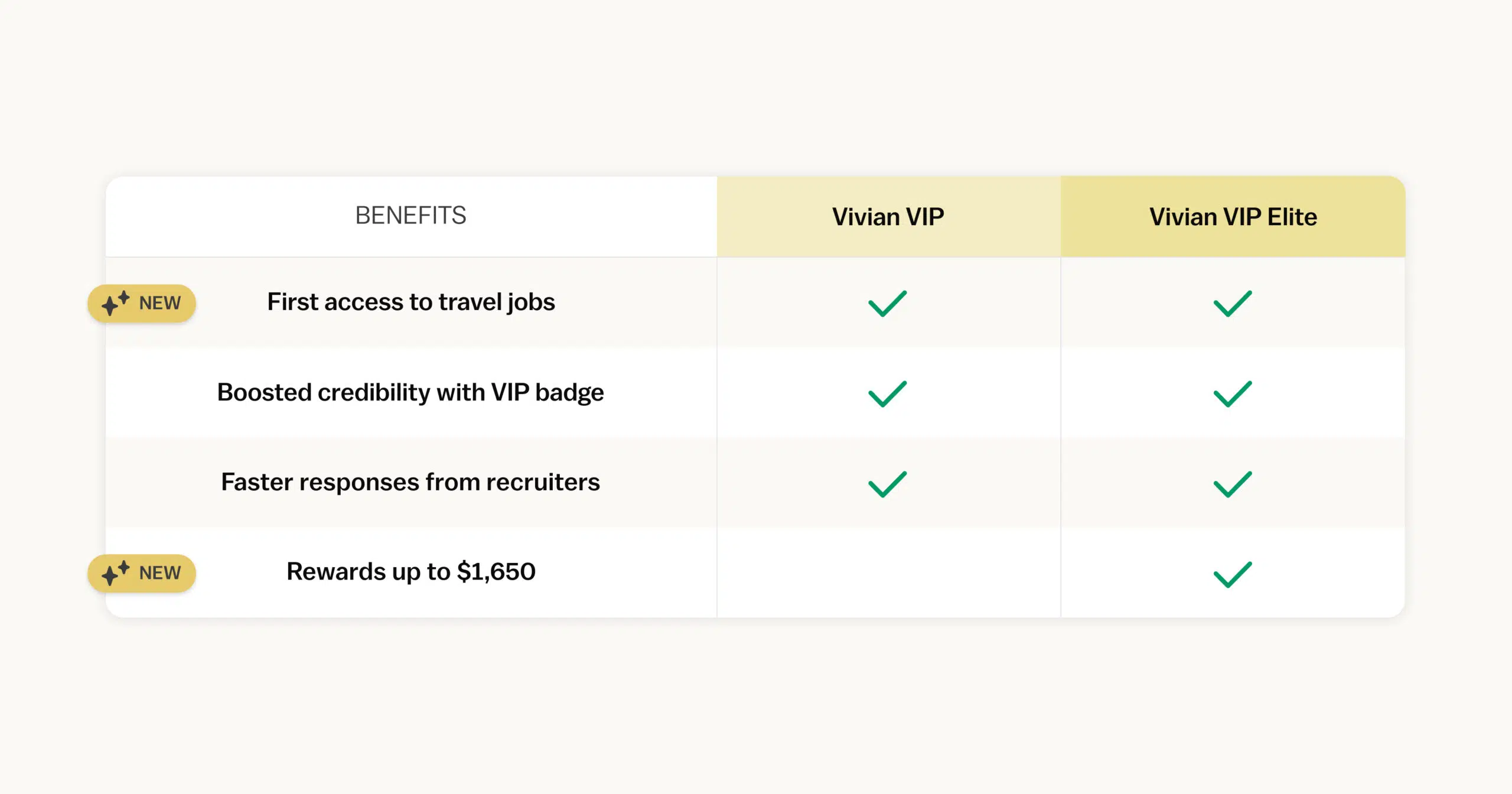The width and height of the screenshot is (1512, 794).
Task: Click the BENEFITS column heading
Action: pos(410,216)
